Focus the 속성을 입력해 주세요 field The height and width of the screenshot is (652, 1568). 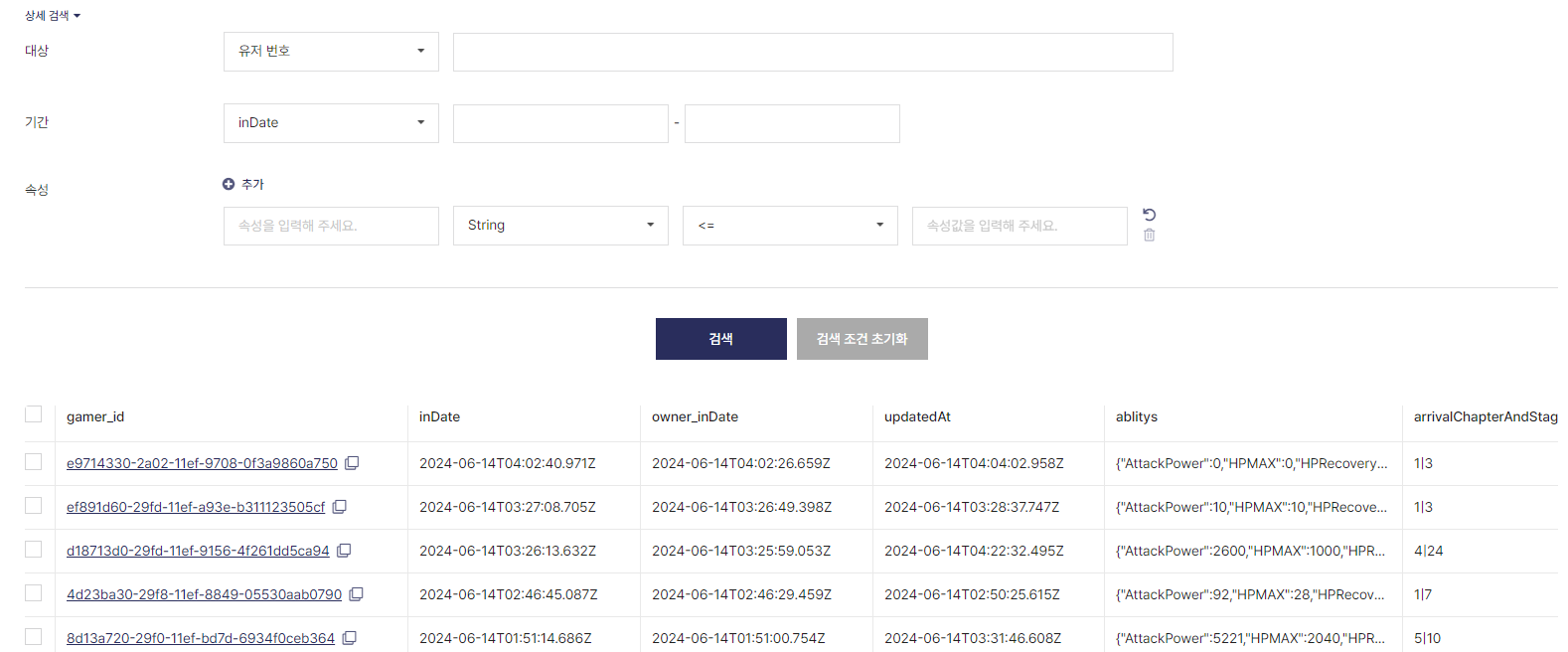coord(331,226)
